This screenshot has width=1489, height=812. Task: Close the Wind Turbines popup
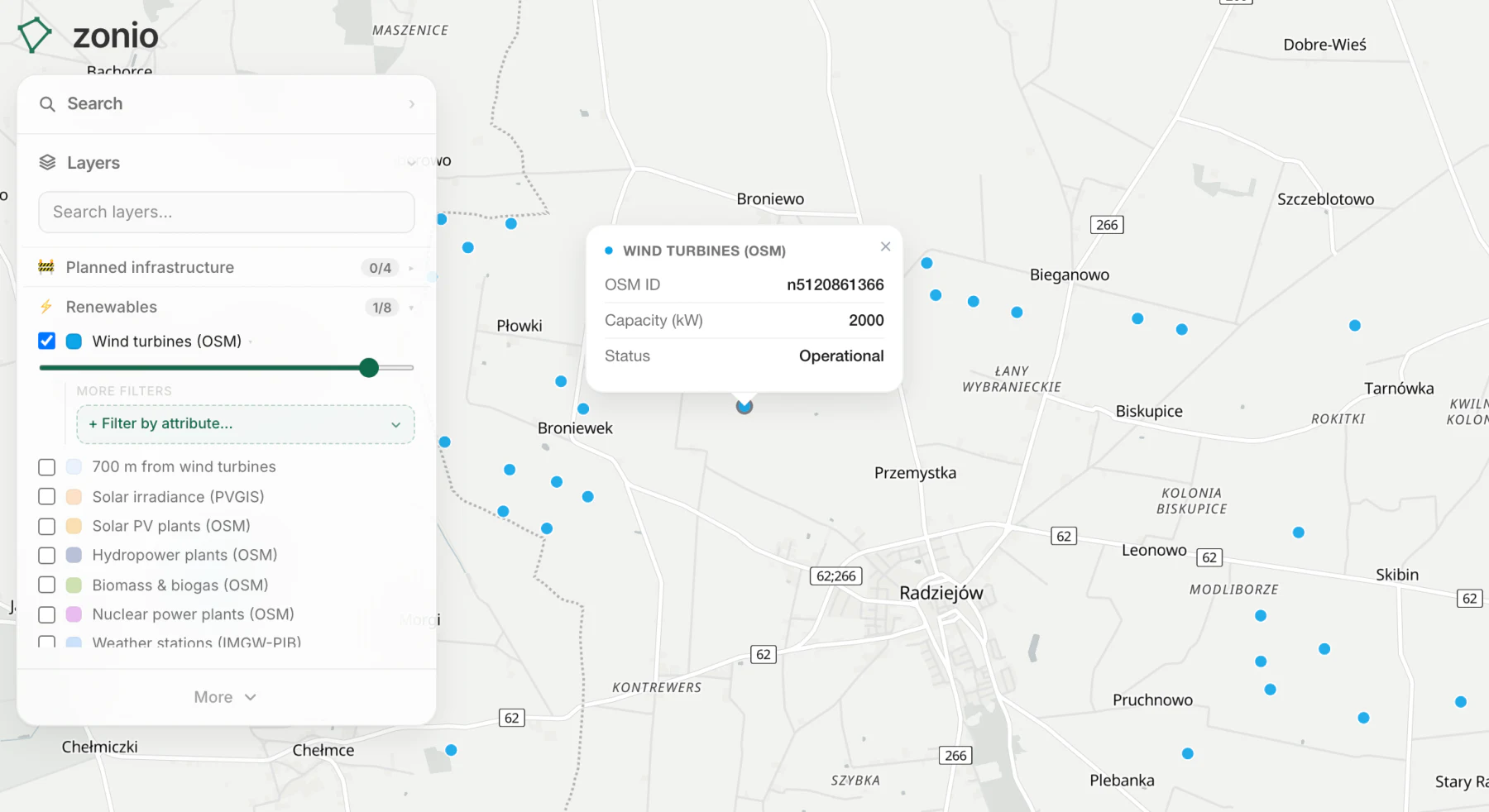[x=885, y=246]
